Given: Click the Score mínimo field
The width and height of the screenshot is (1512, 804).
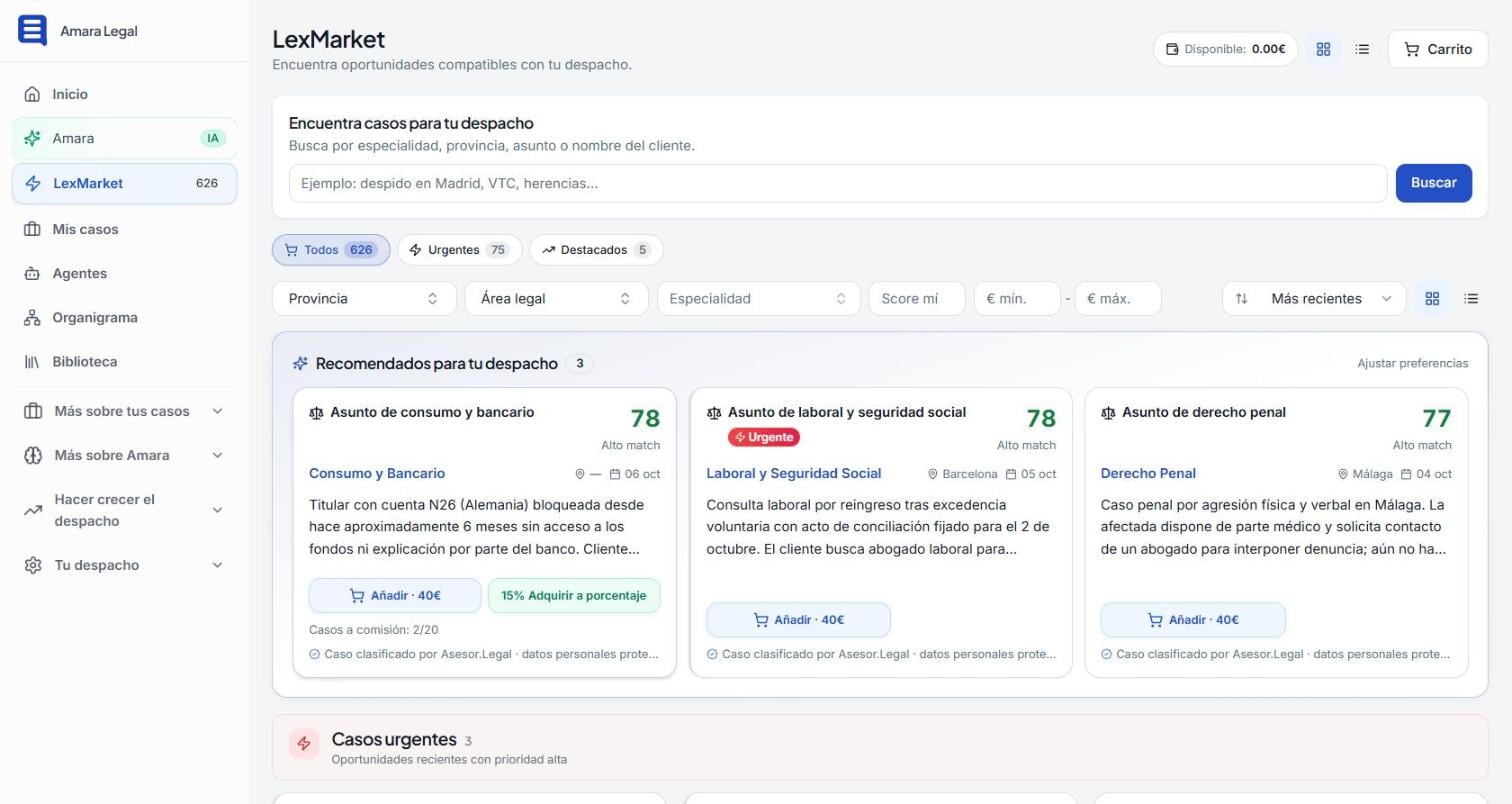Looking at the screenshot, I should click(917, 298).
